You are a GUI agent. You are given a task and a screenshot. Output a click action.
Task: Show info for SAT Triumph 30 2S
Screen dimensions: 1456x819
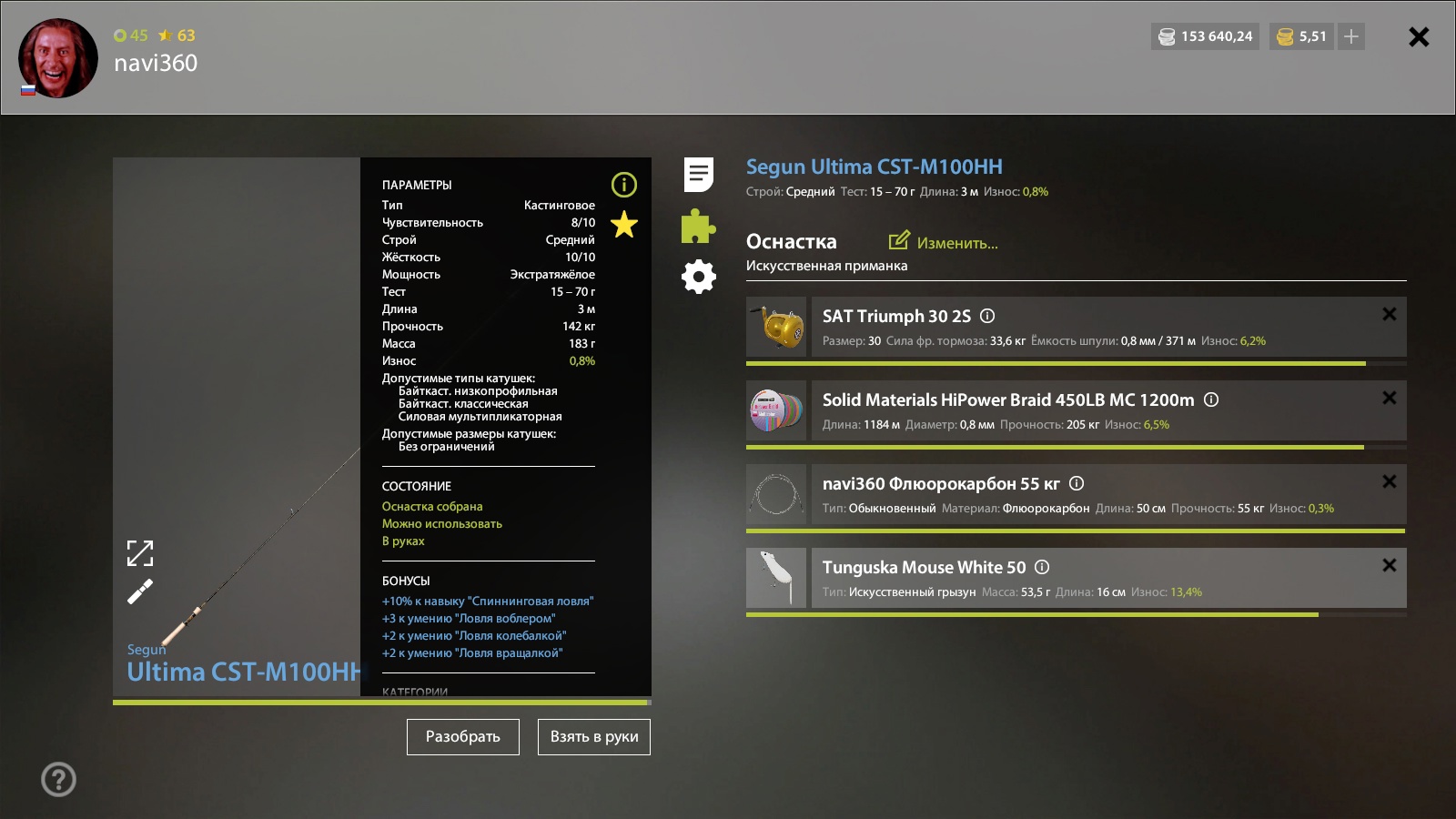point(987,316)
